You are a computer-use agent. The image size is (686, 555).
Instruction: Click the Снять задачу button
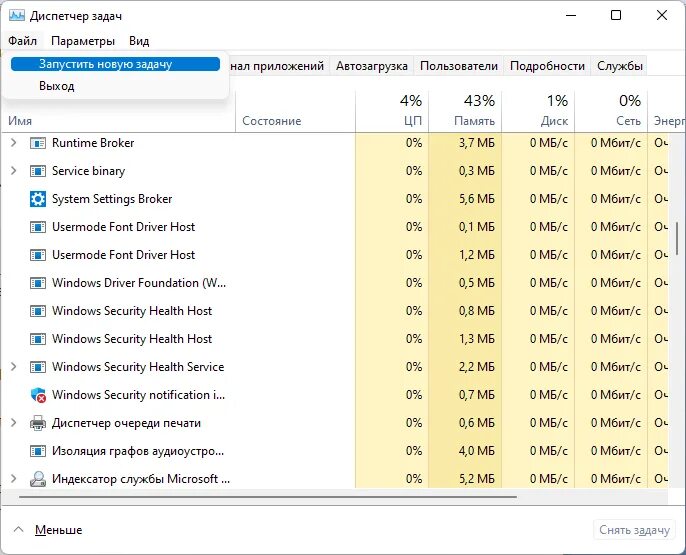tap(634, 530)
